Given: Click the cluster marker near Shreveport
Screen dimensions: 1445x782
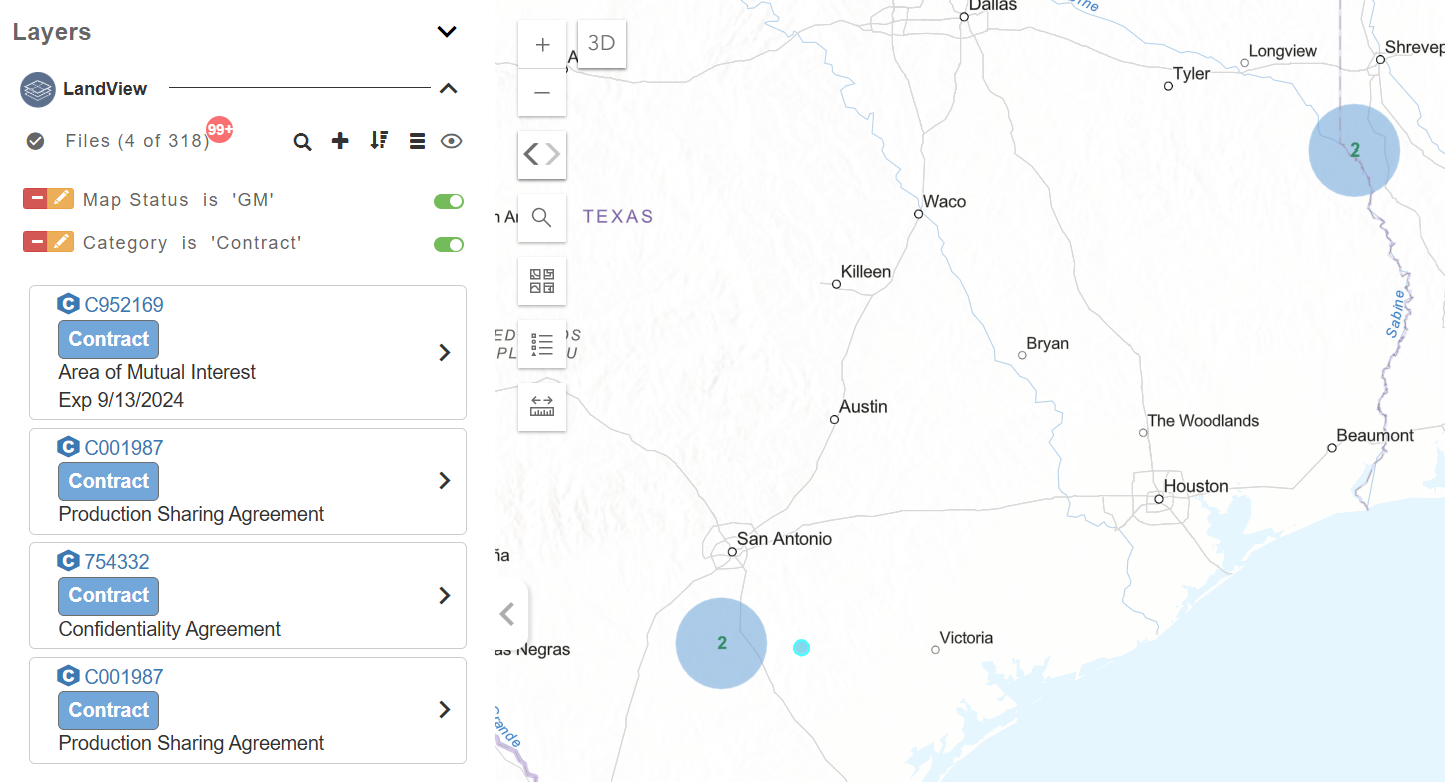Looking at the screenshot, I should tap(1354, 151).
